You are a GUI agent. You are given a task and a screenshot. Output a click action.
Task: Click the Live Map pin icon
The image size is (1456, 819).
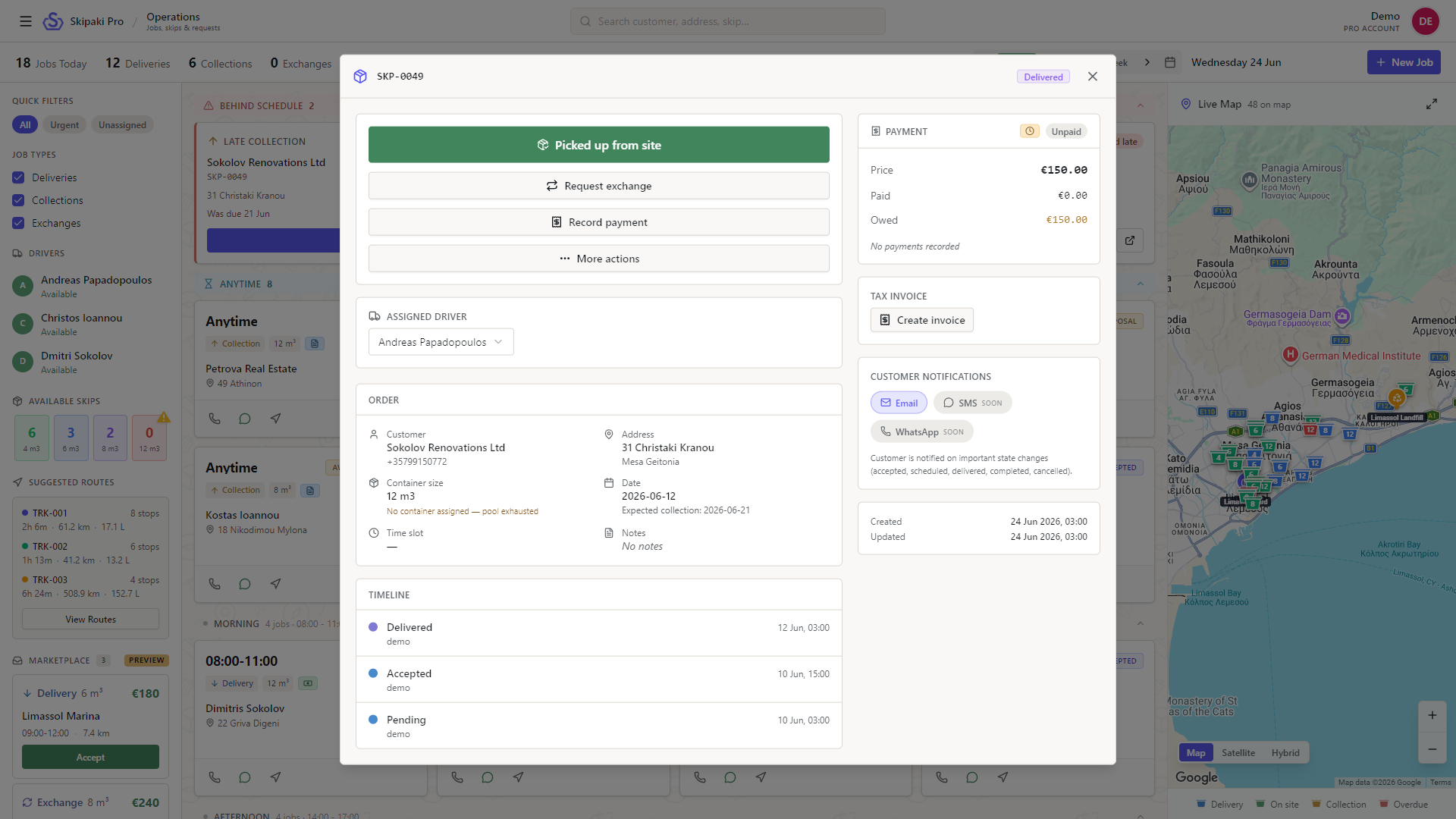coord(1185,104)
